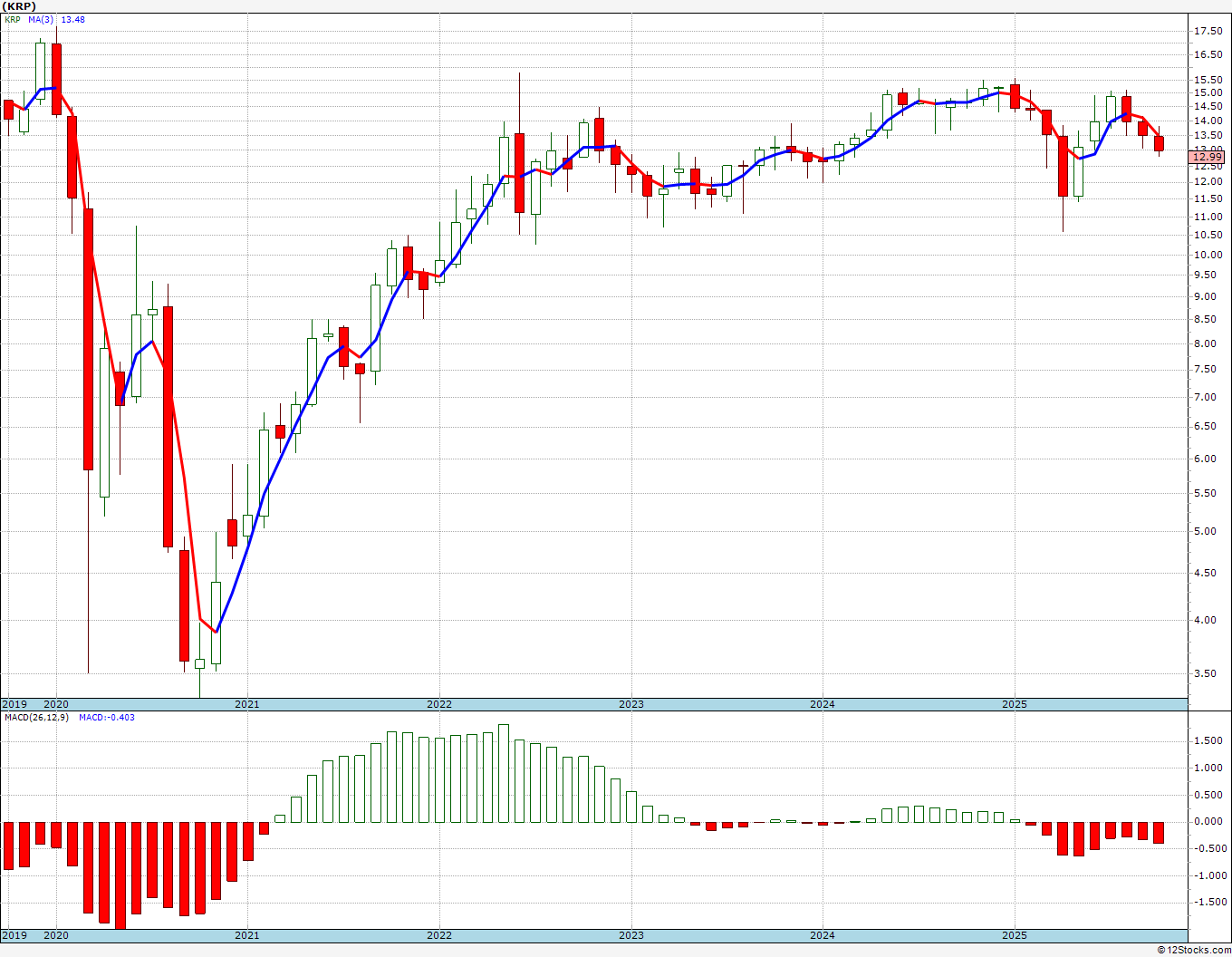
Task: Click 2020 on the MACD panel time axis
Action: (56, 935)
